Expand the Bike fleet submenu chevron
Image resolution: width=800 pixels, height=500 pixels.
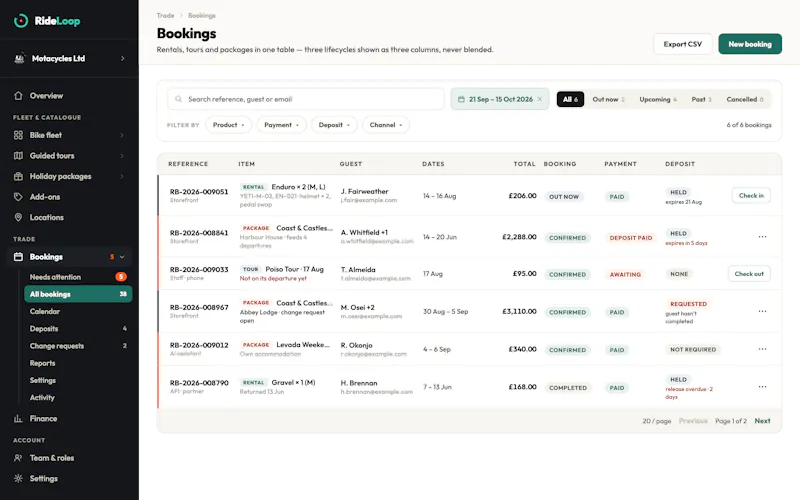pyautogui.click(x=122, y=135)
